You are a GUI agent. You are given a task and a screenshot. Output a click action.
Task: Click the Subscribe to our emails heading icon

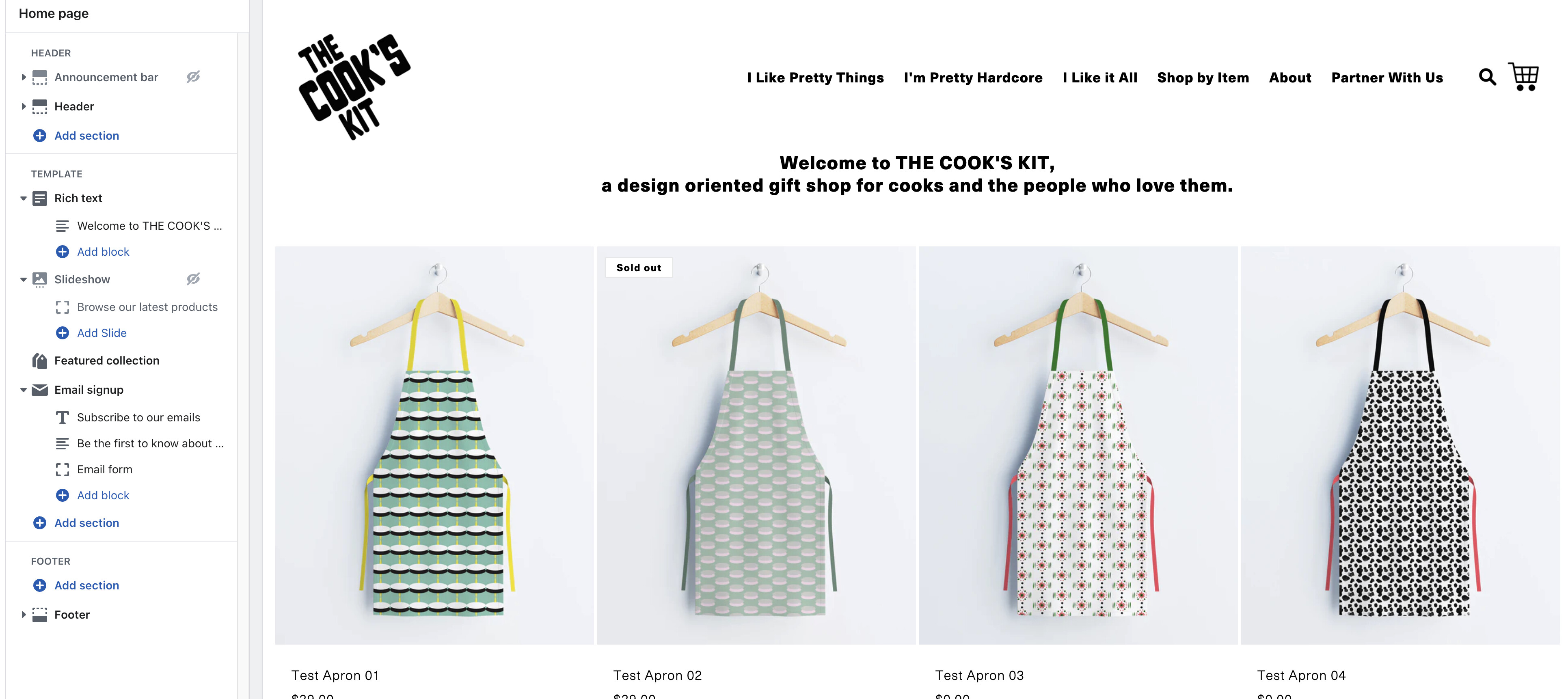(62, 418)
